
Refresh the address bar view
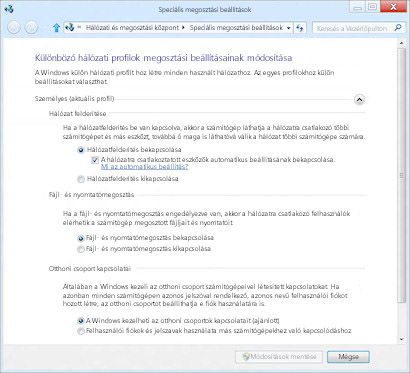pyautogui.click(x=300, y=28)
